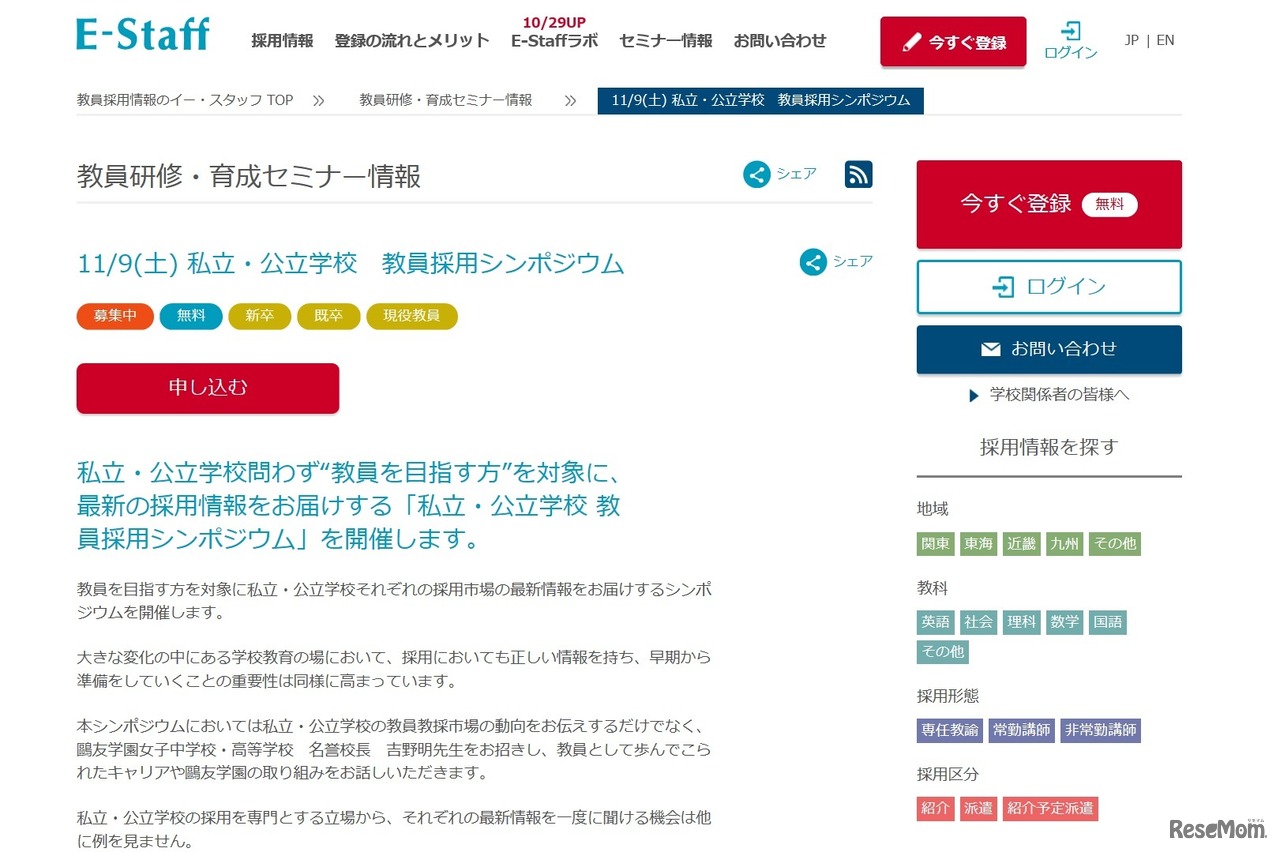Click the login icon in the top header

click(1069, 31)
